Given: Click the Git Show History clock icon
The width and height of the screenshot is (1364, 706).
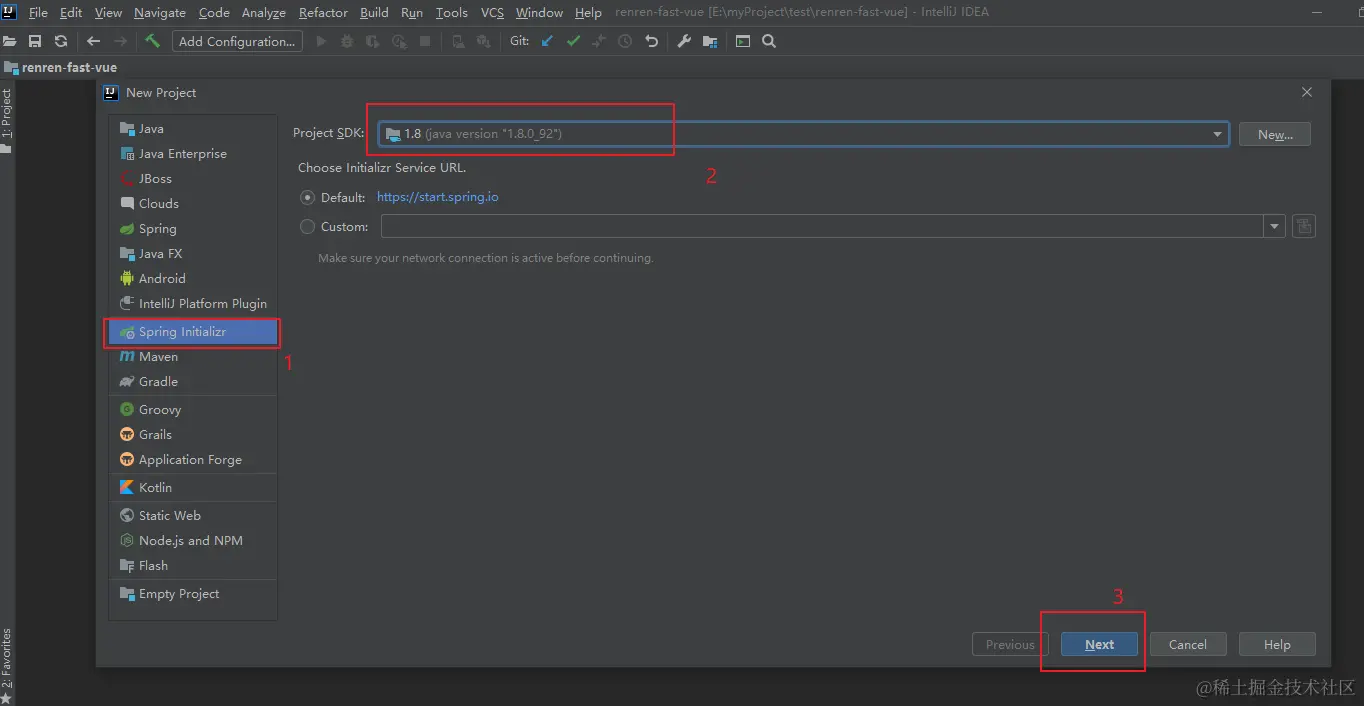Looking at the screenshot, I should [x=625, y=41].
